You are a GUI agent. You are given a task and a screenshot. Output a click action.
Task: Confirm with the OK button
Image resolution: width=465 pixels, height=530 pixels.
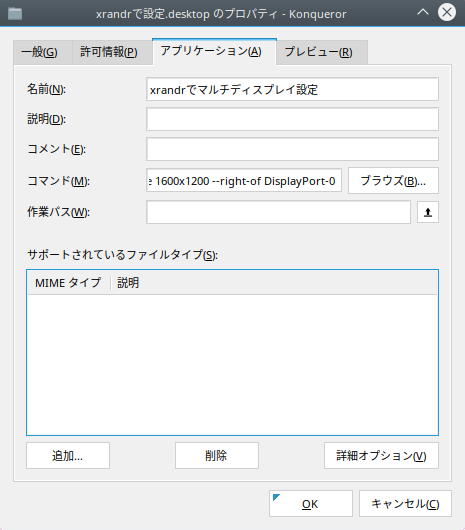click(x=311, y=504)
